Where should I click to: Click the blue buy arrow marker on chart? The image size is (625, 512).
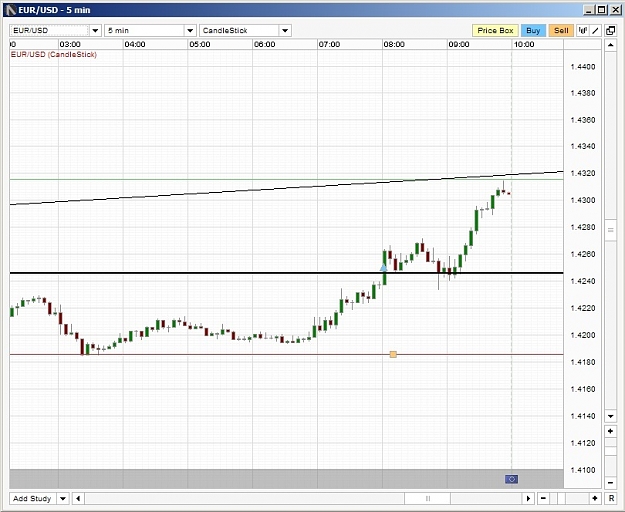(x=383, y=267)
